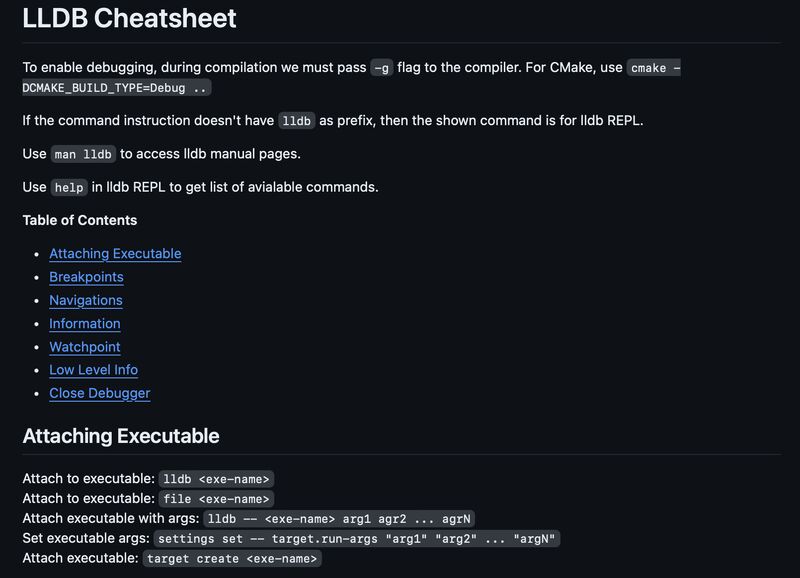Click the LLDB Cheatsheet heading
800x578 pixels.
pyautogui.click(x=129, y=18)
